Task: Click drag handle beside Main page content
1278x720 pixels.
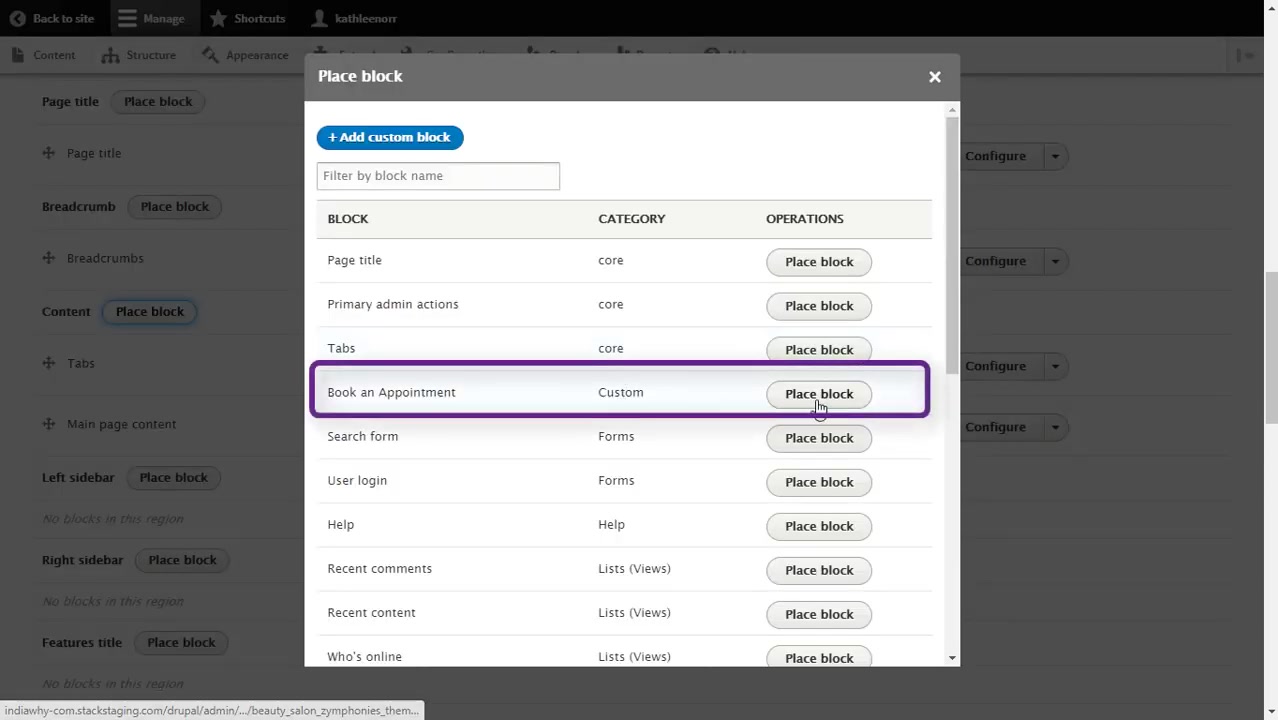Action: click(49, 424)
